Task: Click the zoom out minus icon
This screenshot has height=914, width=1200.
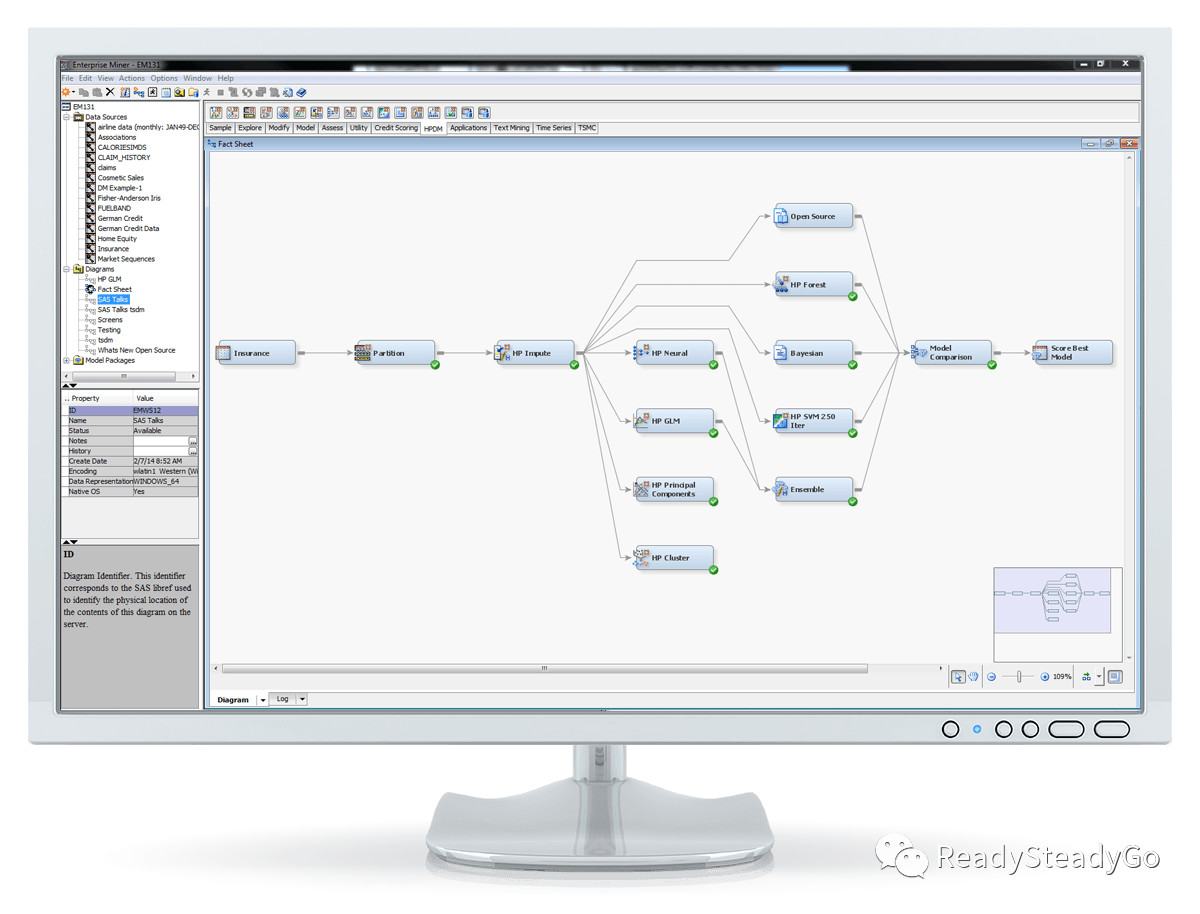Action: pos(991,677)
